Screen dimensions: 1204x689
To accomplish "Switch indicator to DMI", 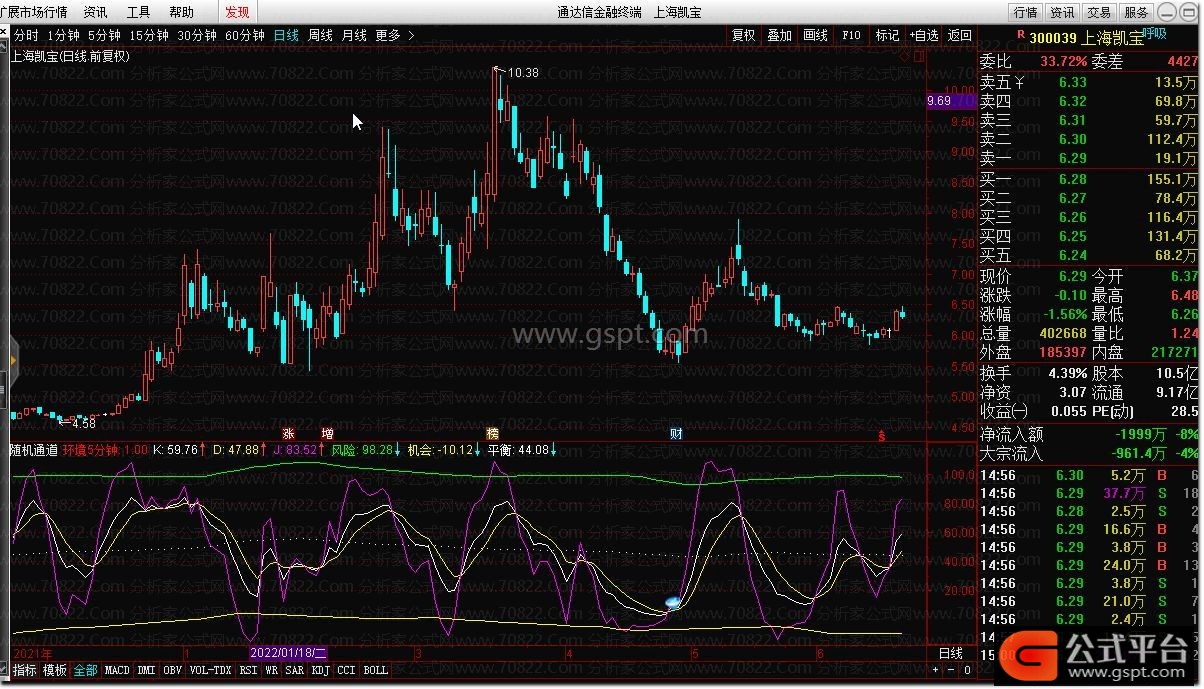I will tap(146, 670).
